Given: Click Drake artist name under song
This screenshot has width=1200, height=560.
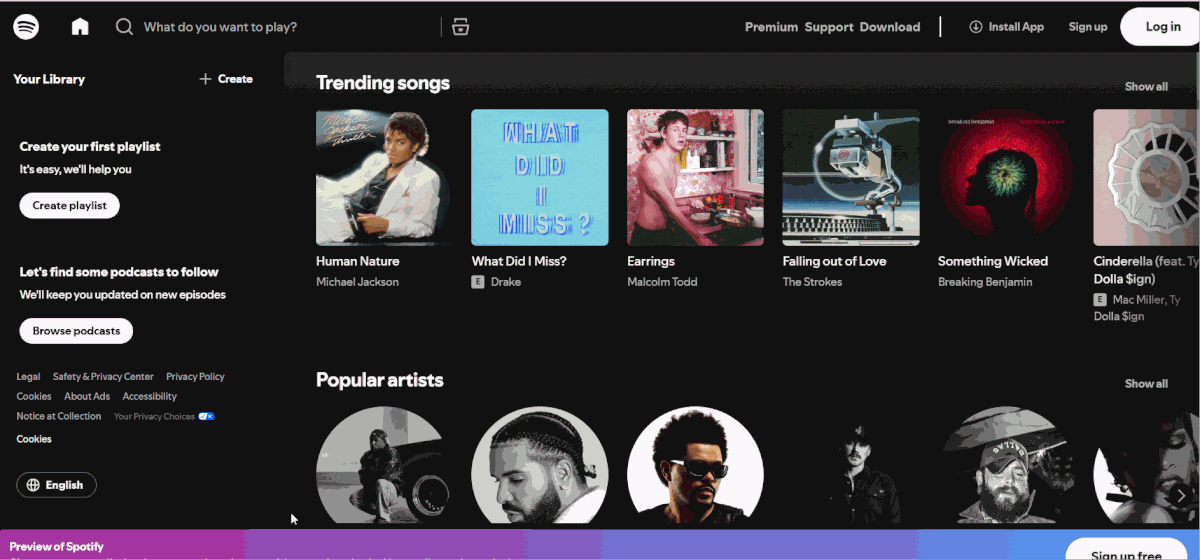Looking at the screenshot, I should (506, 282).
